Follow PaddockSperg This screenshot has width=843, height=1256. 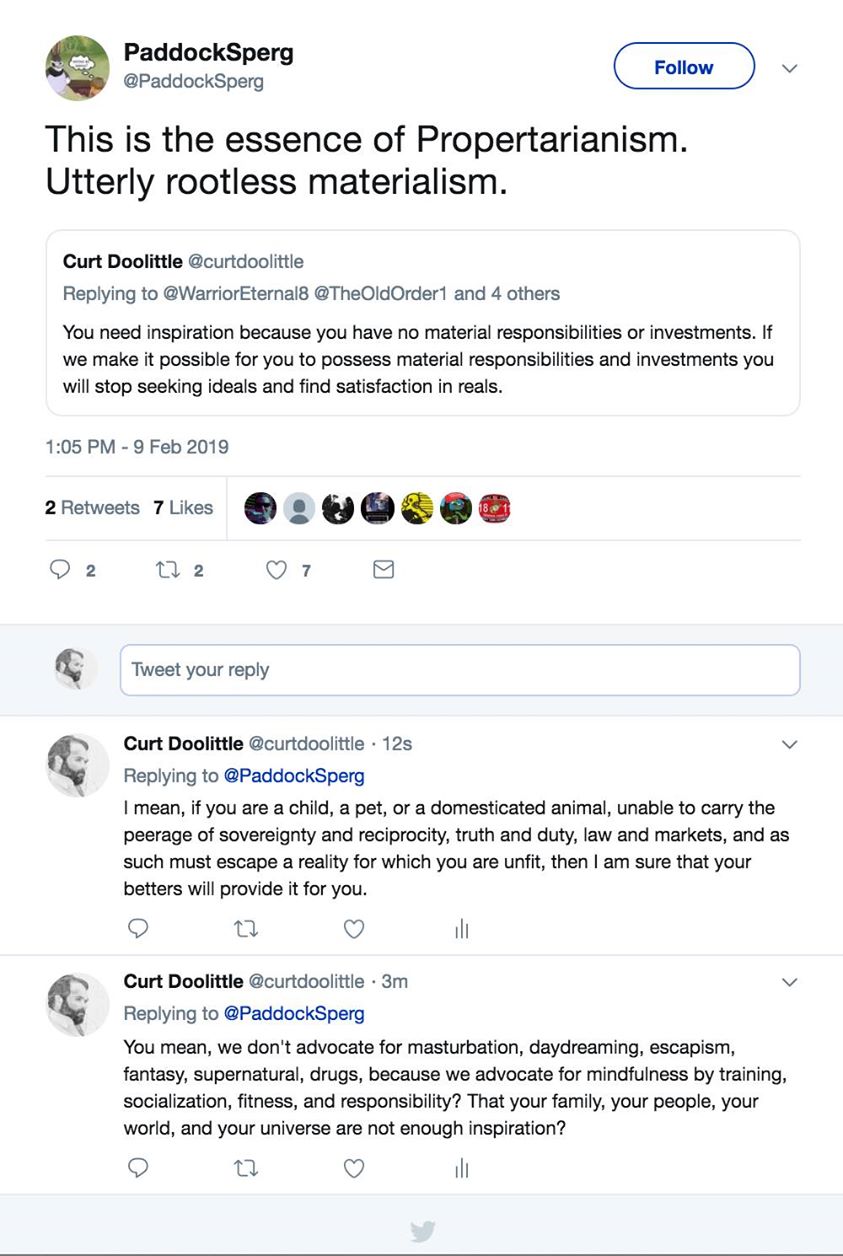[x=683, y=67]
